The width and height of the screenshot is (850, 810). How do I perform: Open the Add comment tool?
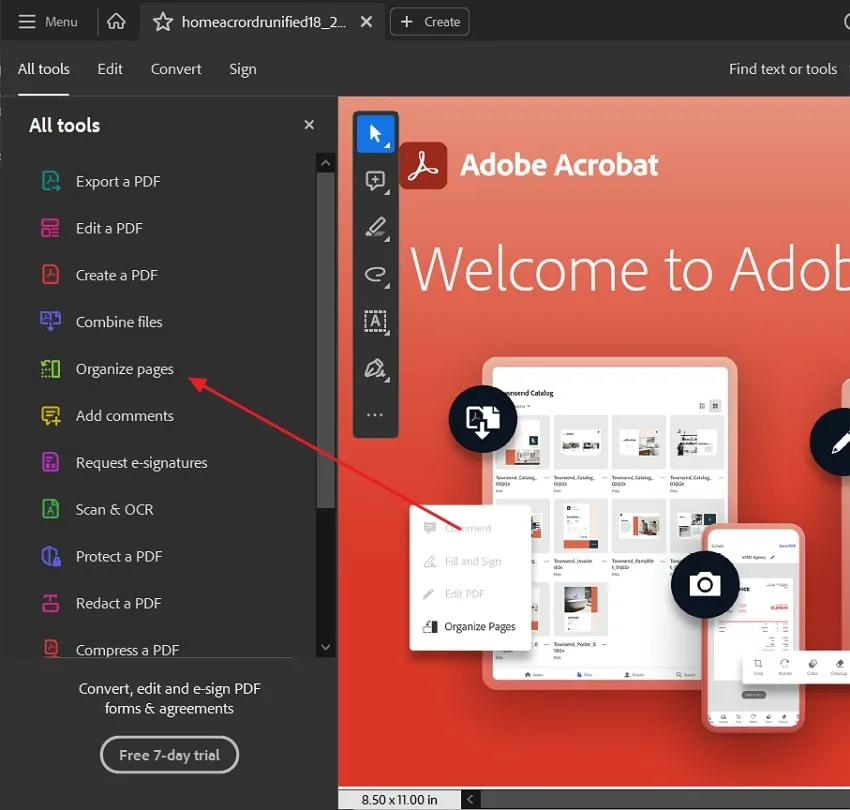(x=375, y=180)
